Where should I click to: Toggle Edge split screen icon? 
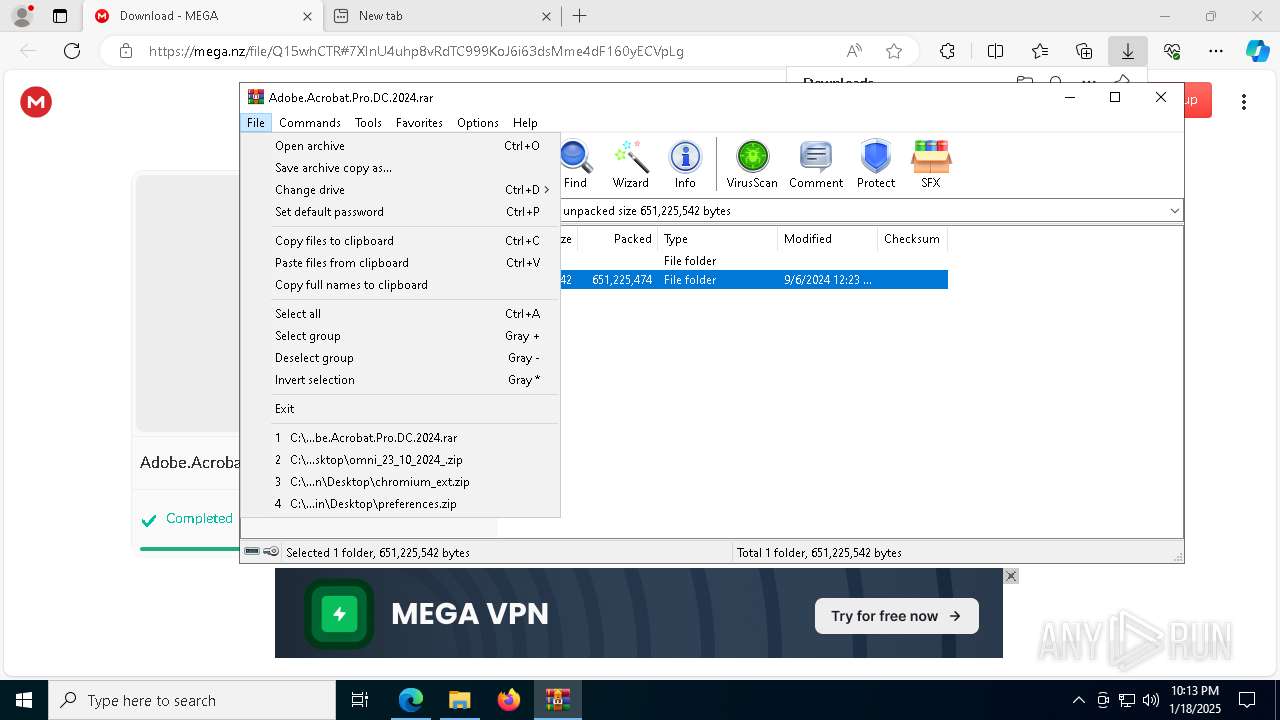click(995, 51)
